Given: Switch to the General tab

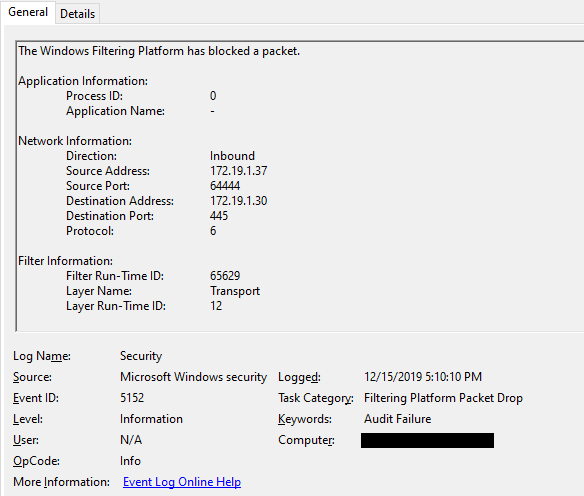Looking at the screenshot, I should [x=28, y=12].
